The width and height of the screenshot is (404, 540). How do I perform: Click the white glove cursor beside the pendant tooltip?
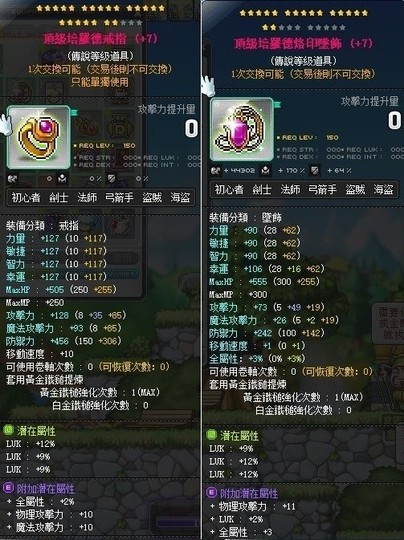(208, 86)
